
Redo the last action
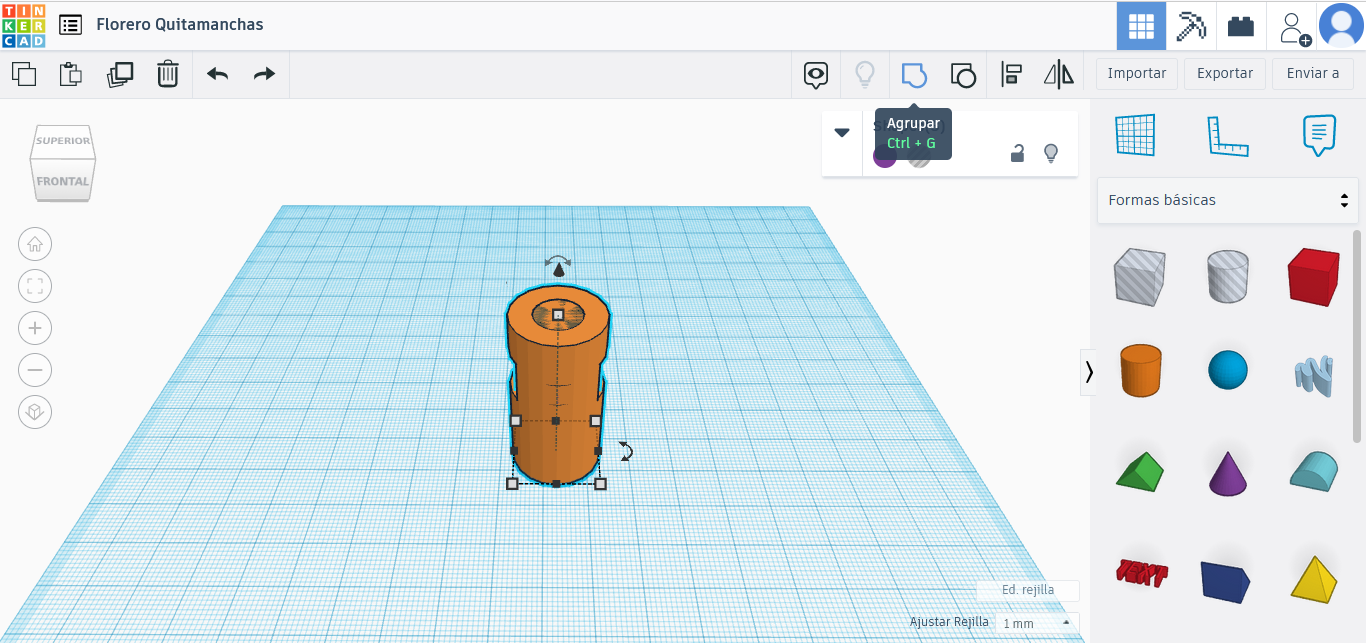coord(264,74)
